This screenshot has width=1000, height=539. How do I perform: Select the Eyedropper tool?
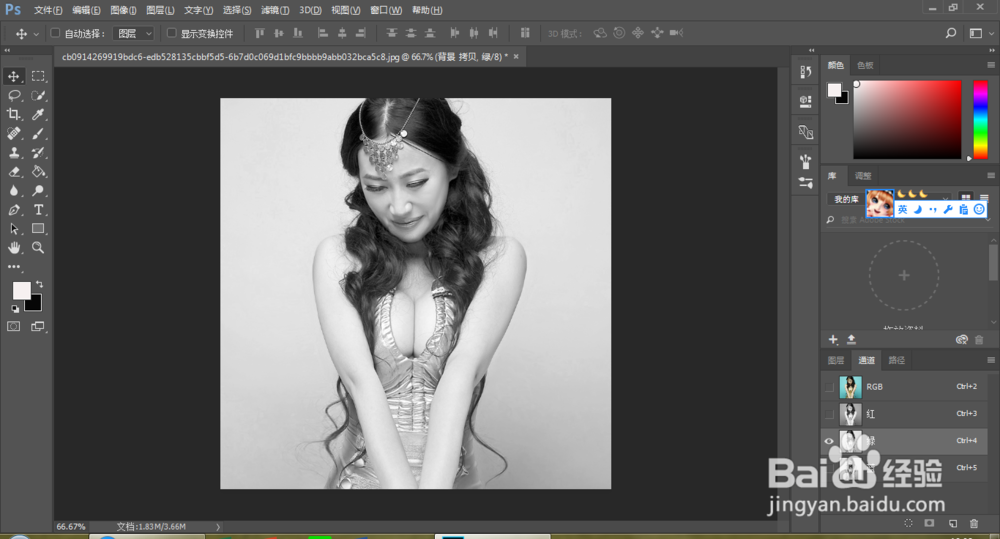pos(38,115)
